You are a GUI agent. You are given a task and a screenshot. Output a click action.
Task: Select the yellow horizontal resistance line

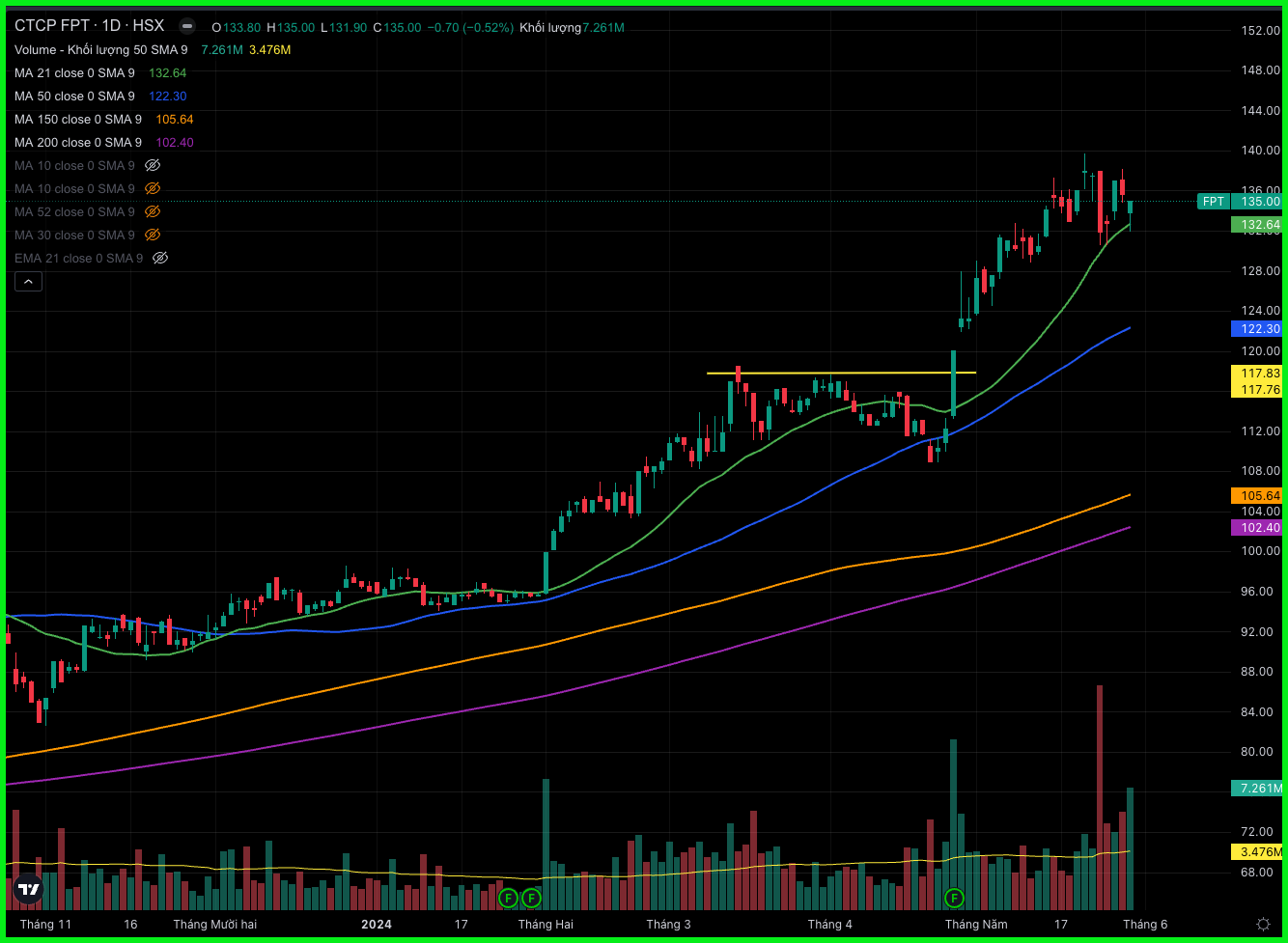(x=841, y=373)
